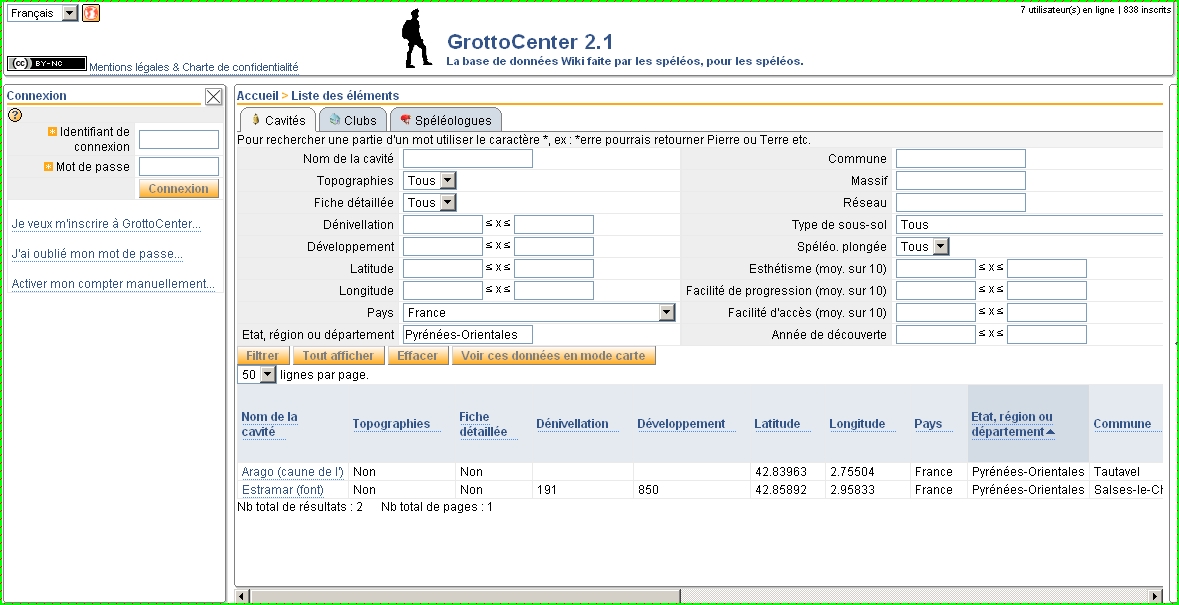Sort by Développement column header
Screen dimensions: 1179x605
[681, 424]
